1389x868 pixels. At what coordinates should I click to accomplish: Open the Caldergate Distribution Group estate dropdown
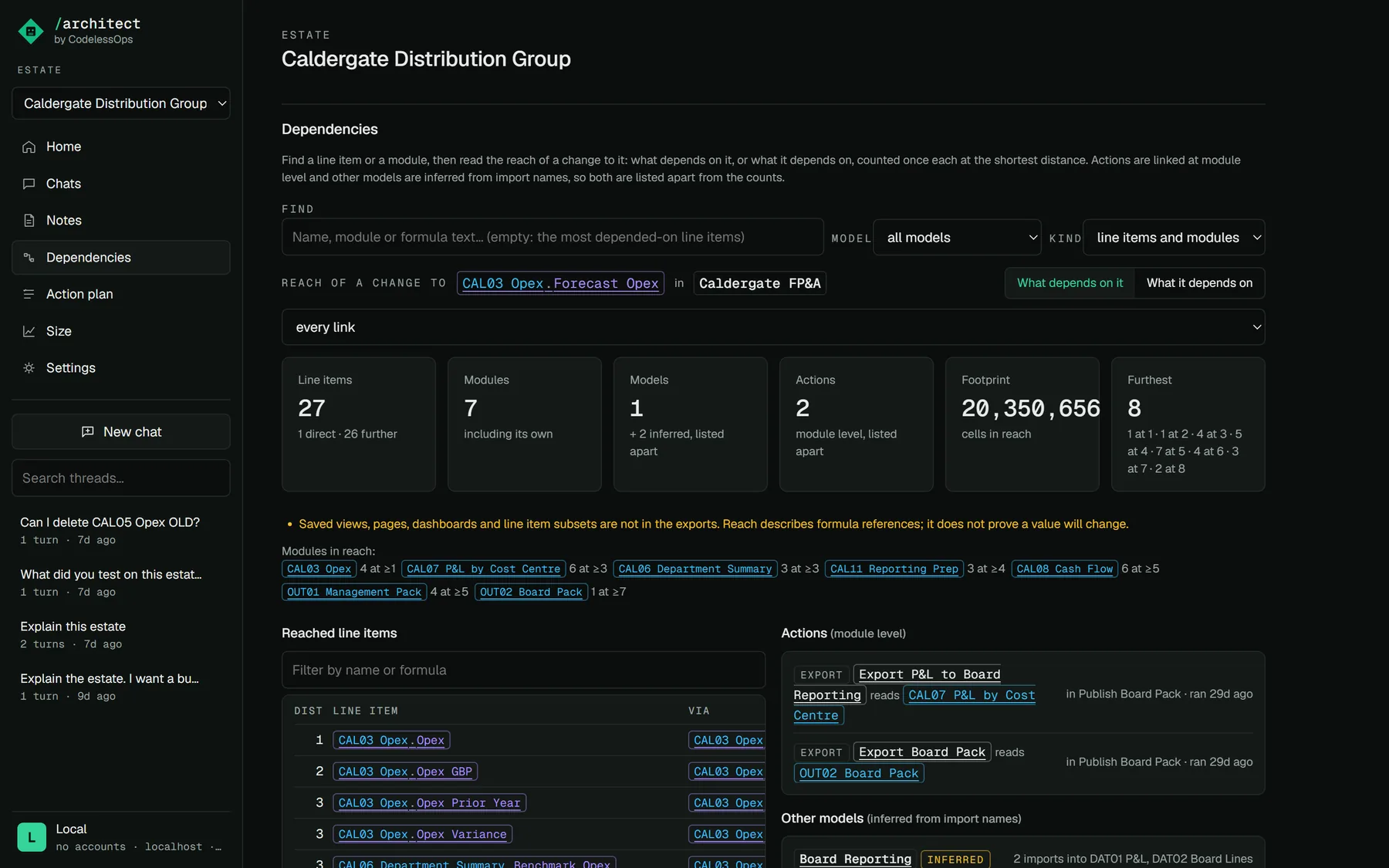tap(121, 103)
